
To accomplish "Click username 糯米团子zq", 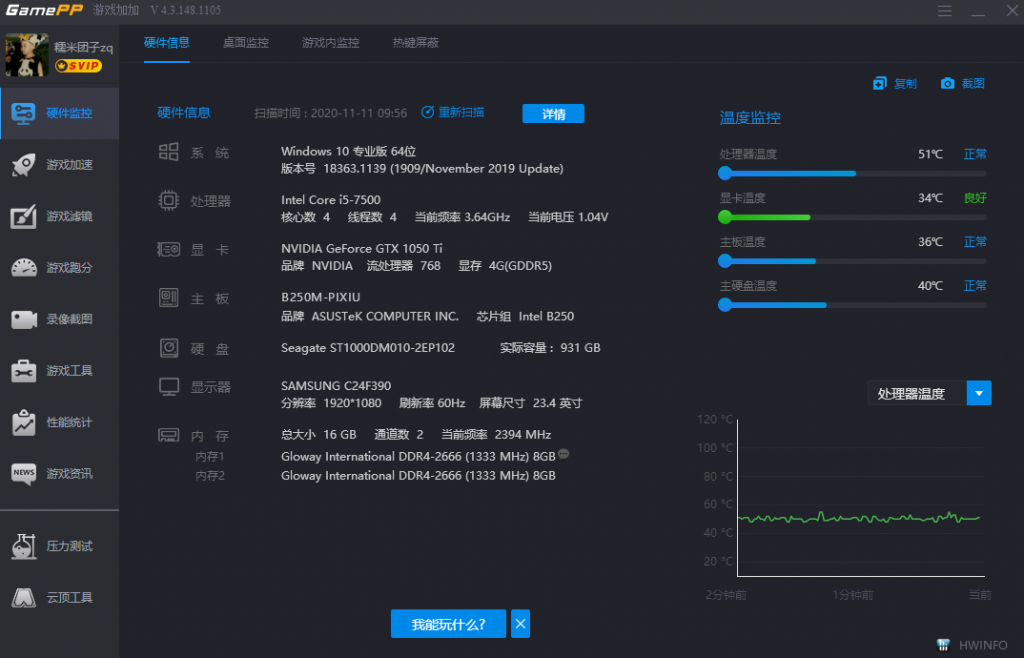I will [84, 47].
